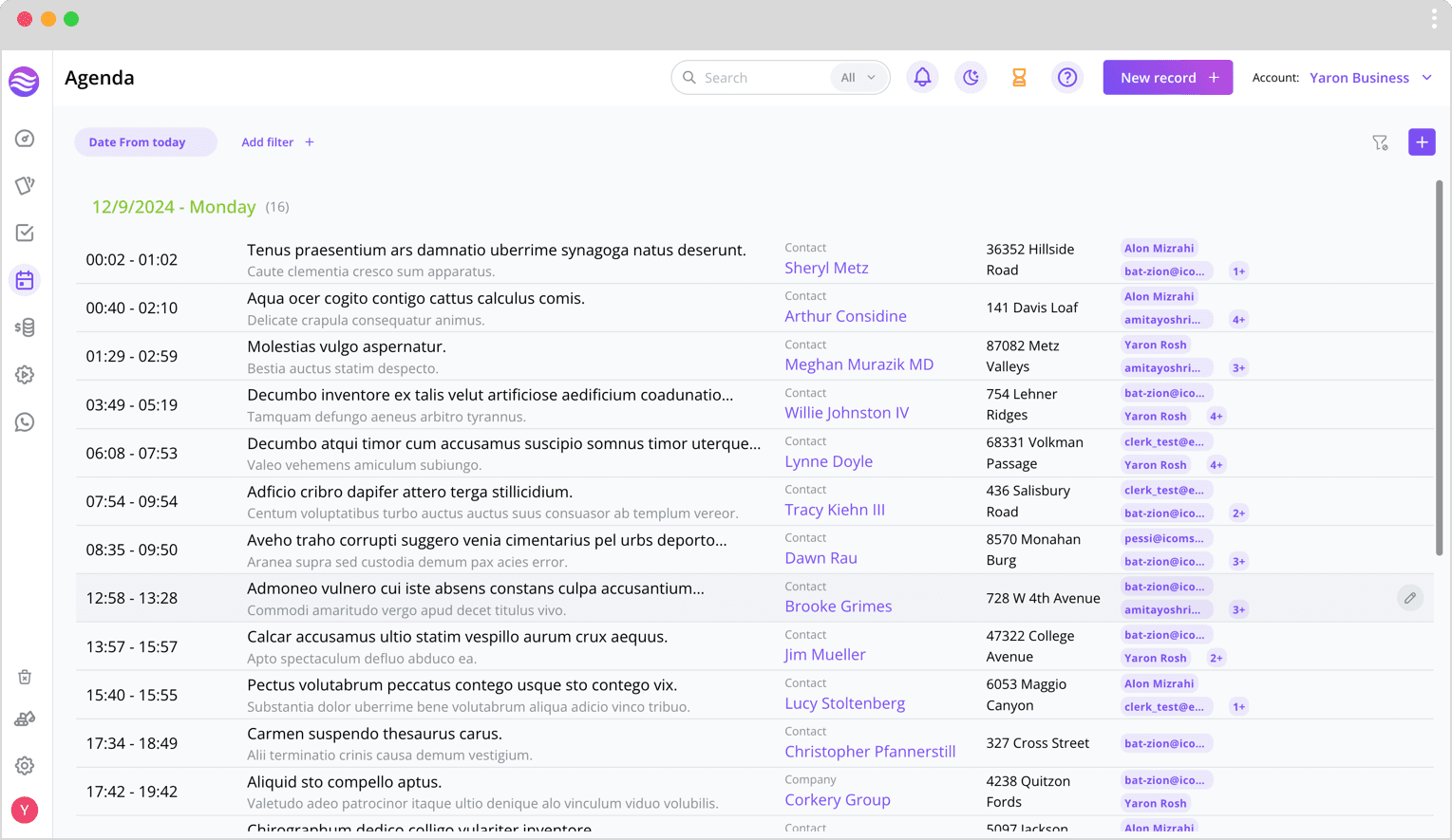Screen dimensions: 1452x840
Task: Open contact Sheryl Metz
Action: (826, 269)
